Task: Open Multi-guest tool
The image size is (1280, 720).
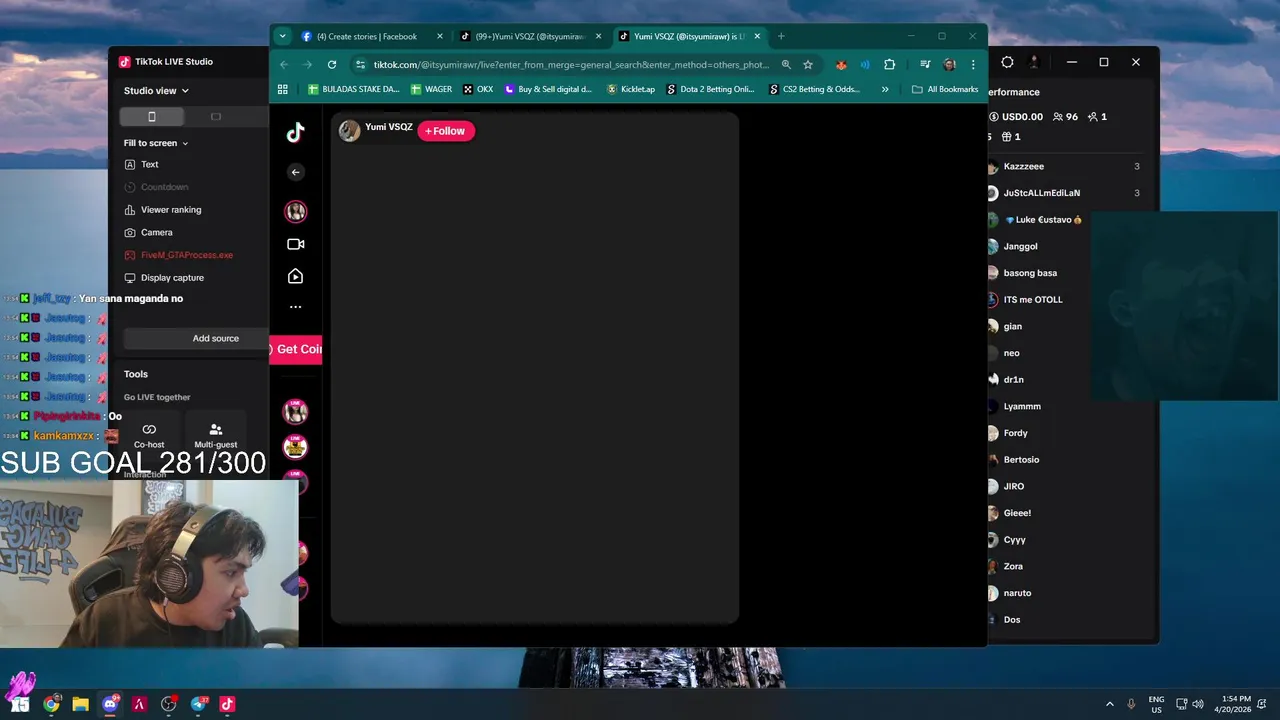Action: [x=216, y=435]
